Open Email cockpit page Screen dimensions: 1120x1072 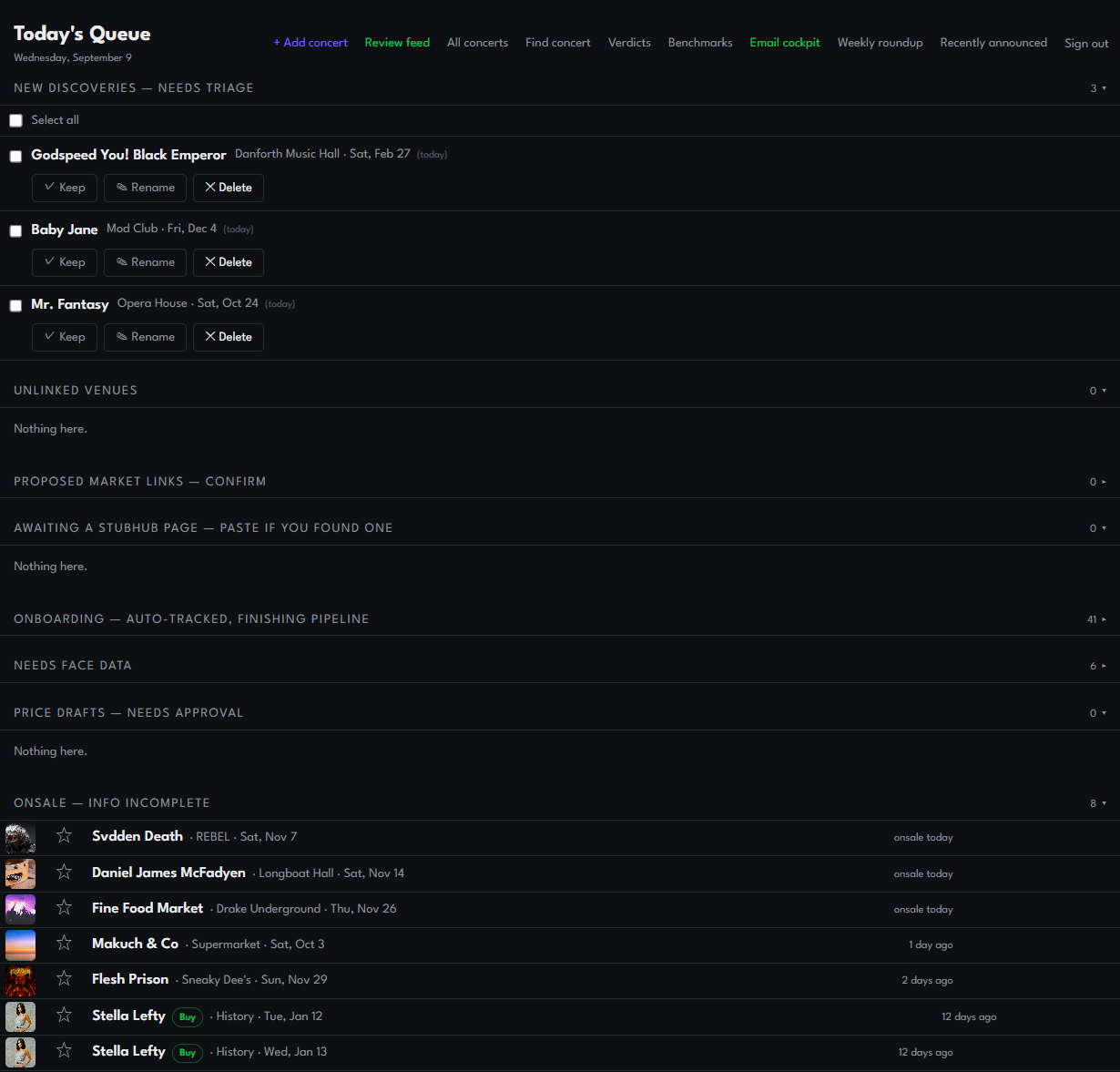pos(785,43)
